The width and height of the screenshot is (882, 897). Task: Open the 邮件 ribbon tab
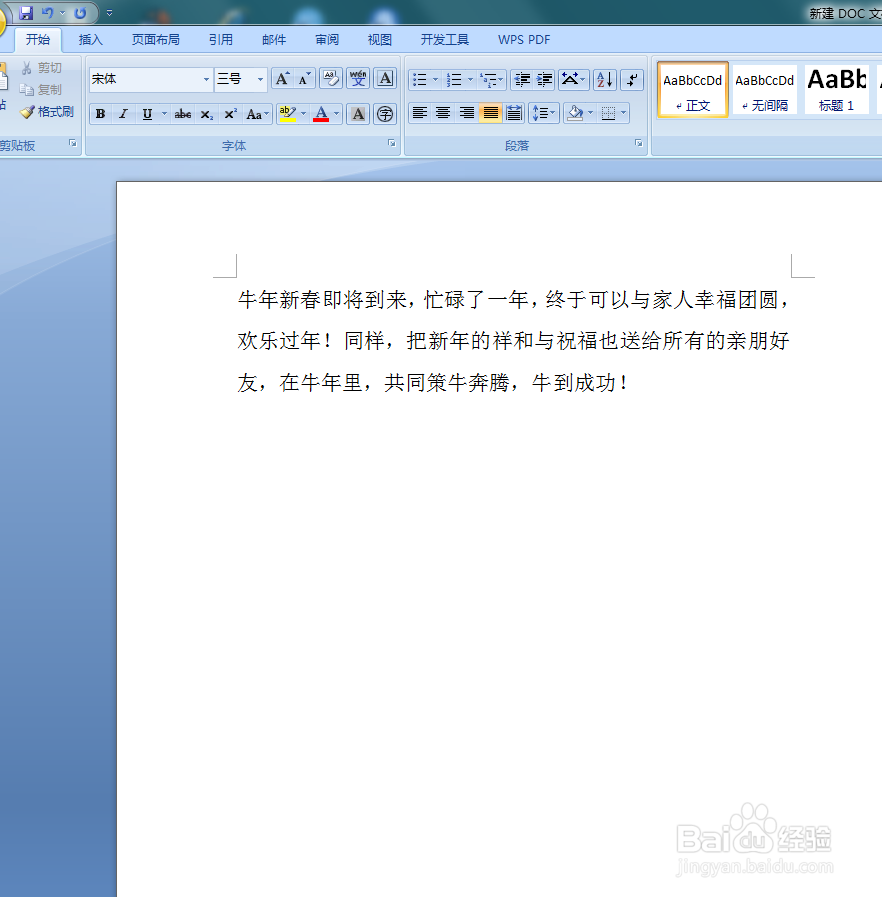click(x=273, y=39)
